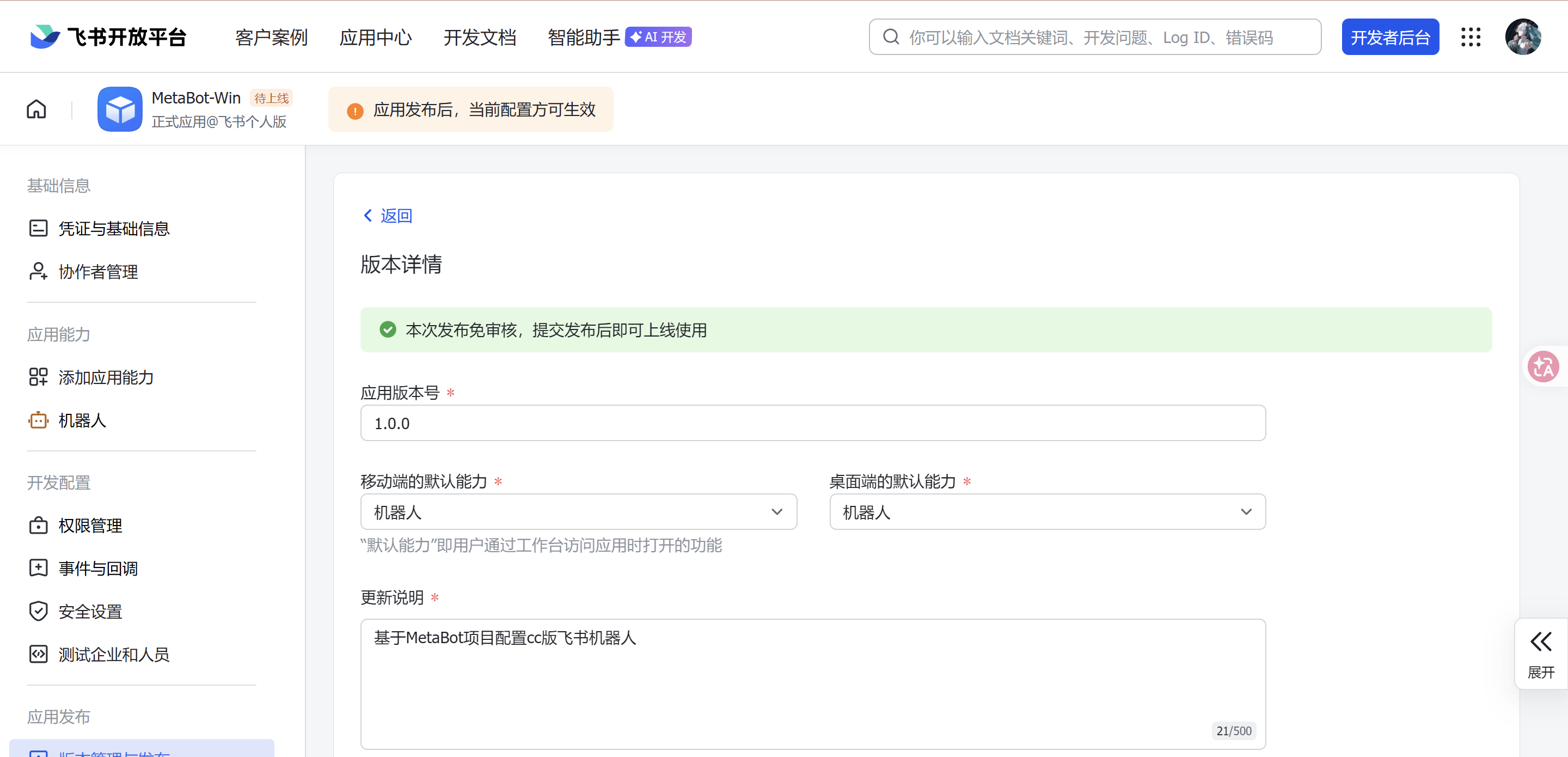Open the apps grid icon in header

1471,37
